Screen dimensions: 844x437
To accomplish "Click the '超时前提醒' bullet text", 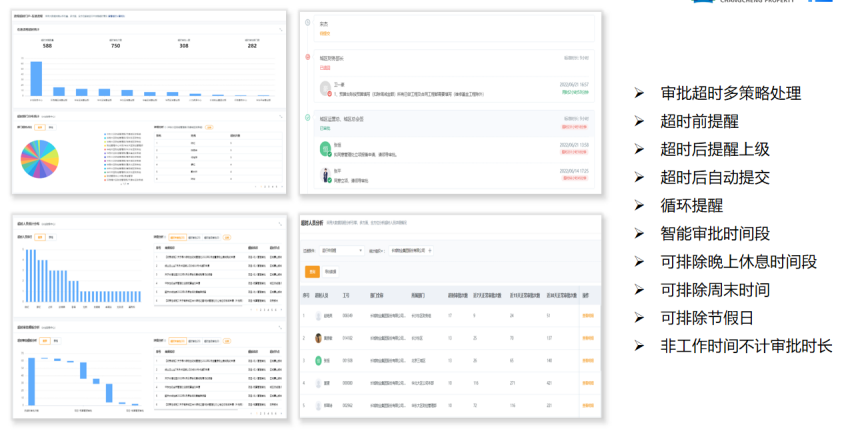I will click(699, 121).
